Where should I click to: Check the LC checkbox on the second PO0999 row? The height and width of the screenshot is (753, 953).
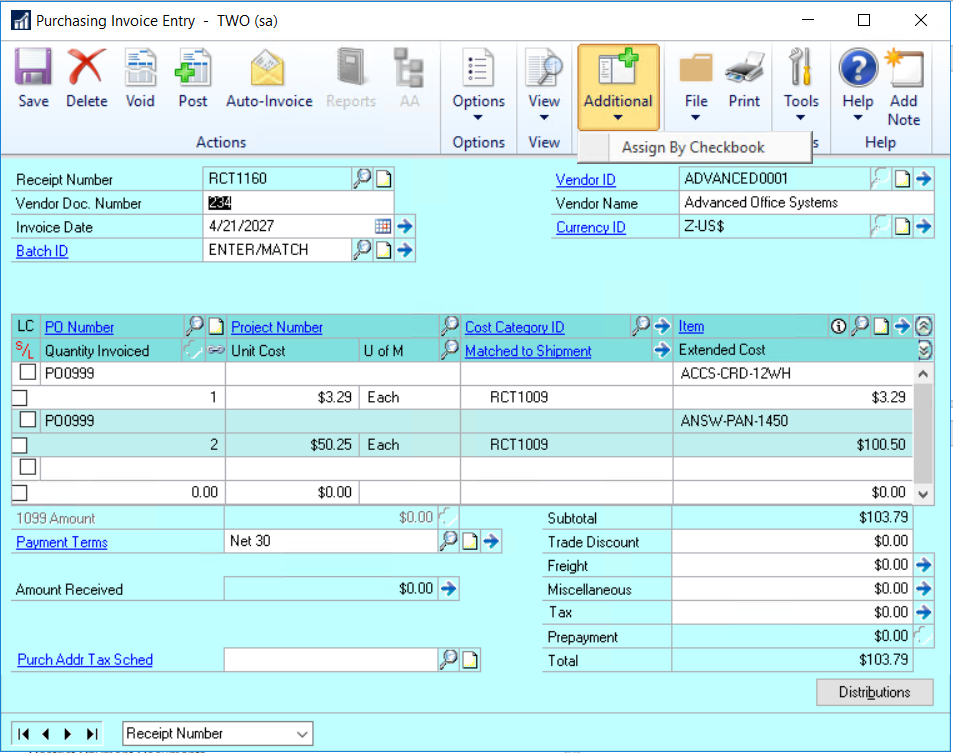[28, 420]
